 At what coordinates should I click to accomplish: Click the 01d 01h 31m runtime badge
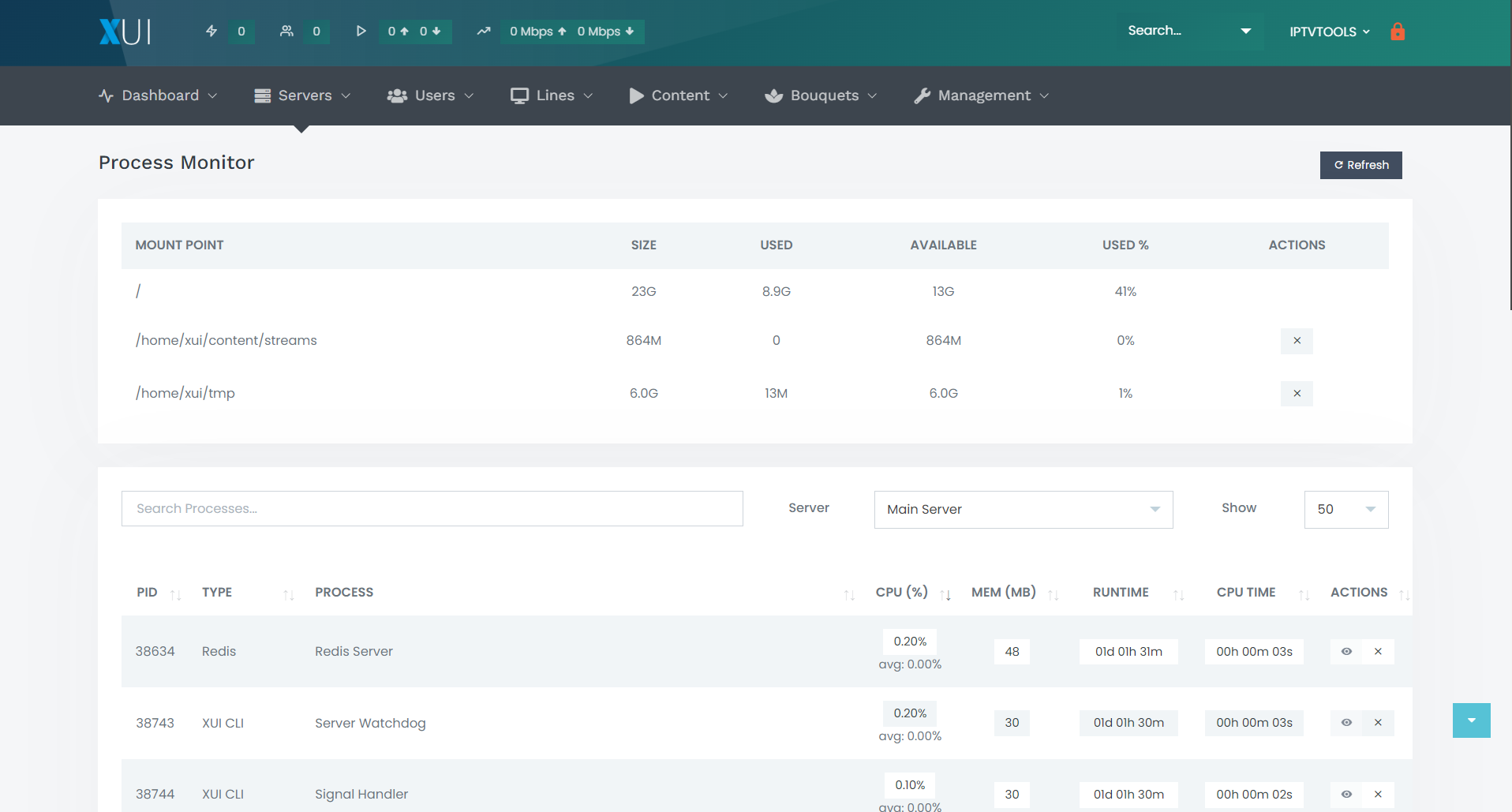click(1128, 652)
